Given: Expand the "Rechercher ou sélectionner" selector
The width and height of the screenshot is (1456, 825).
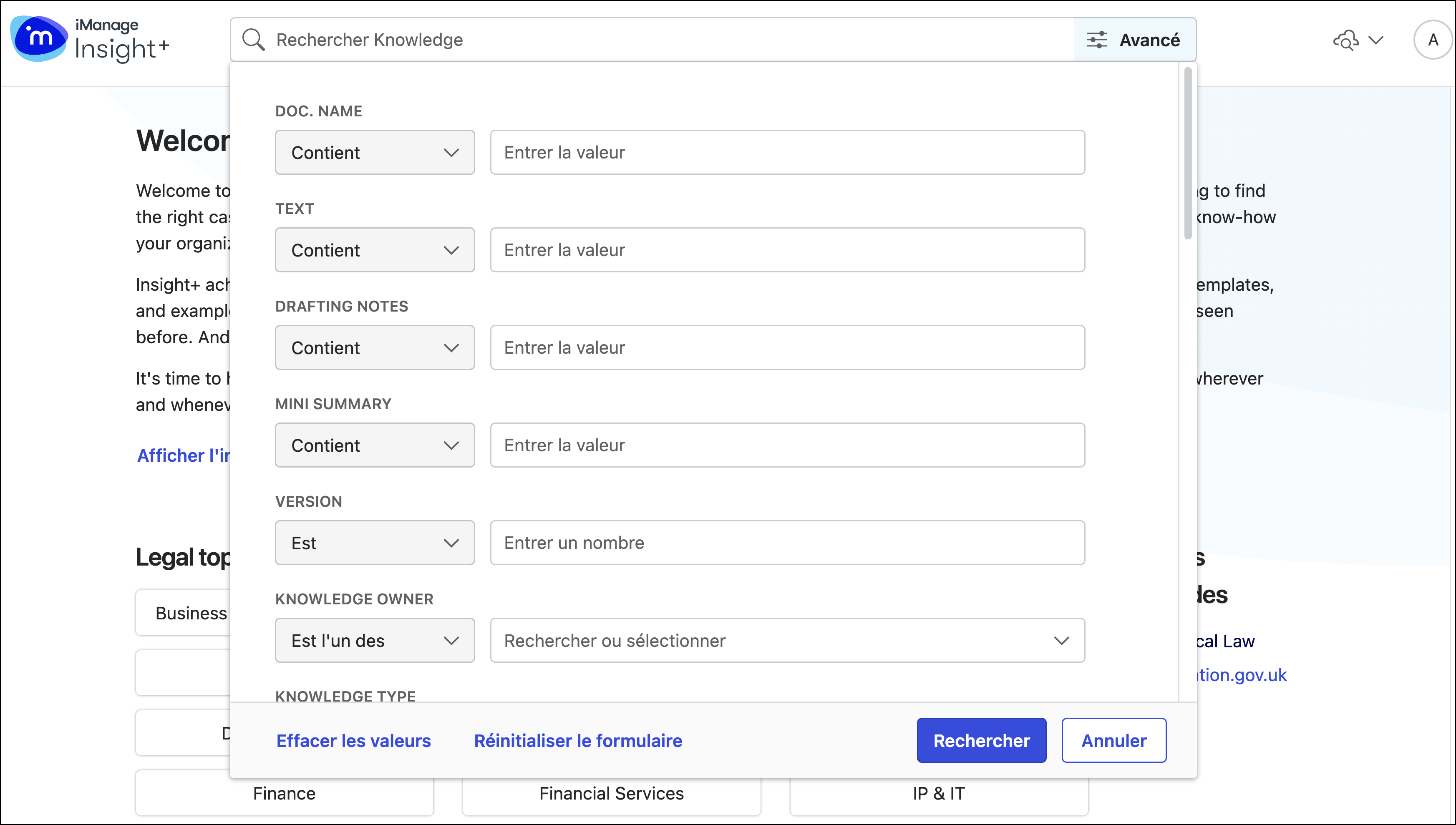Looking at the screenshot, I should tap(1062, 640).
